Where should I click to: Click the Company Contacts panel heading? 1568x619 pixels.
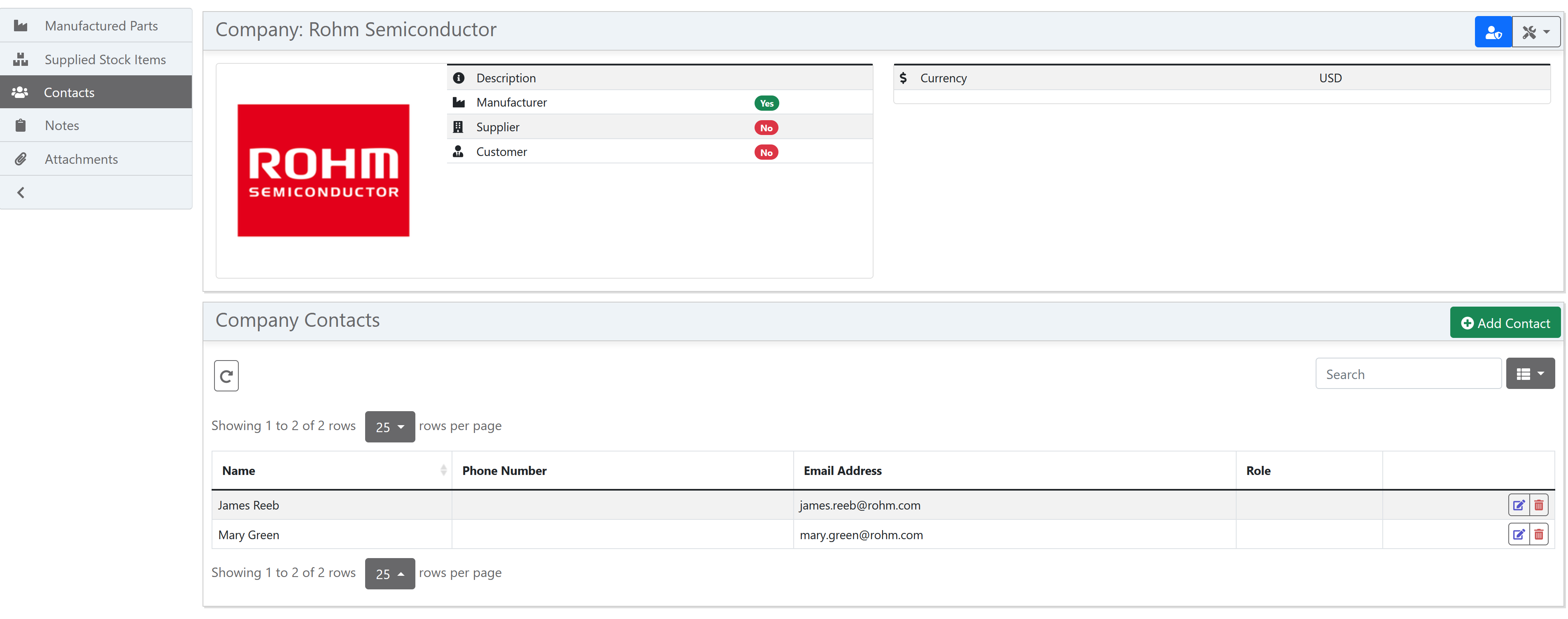298,320
